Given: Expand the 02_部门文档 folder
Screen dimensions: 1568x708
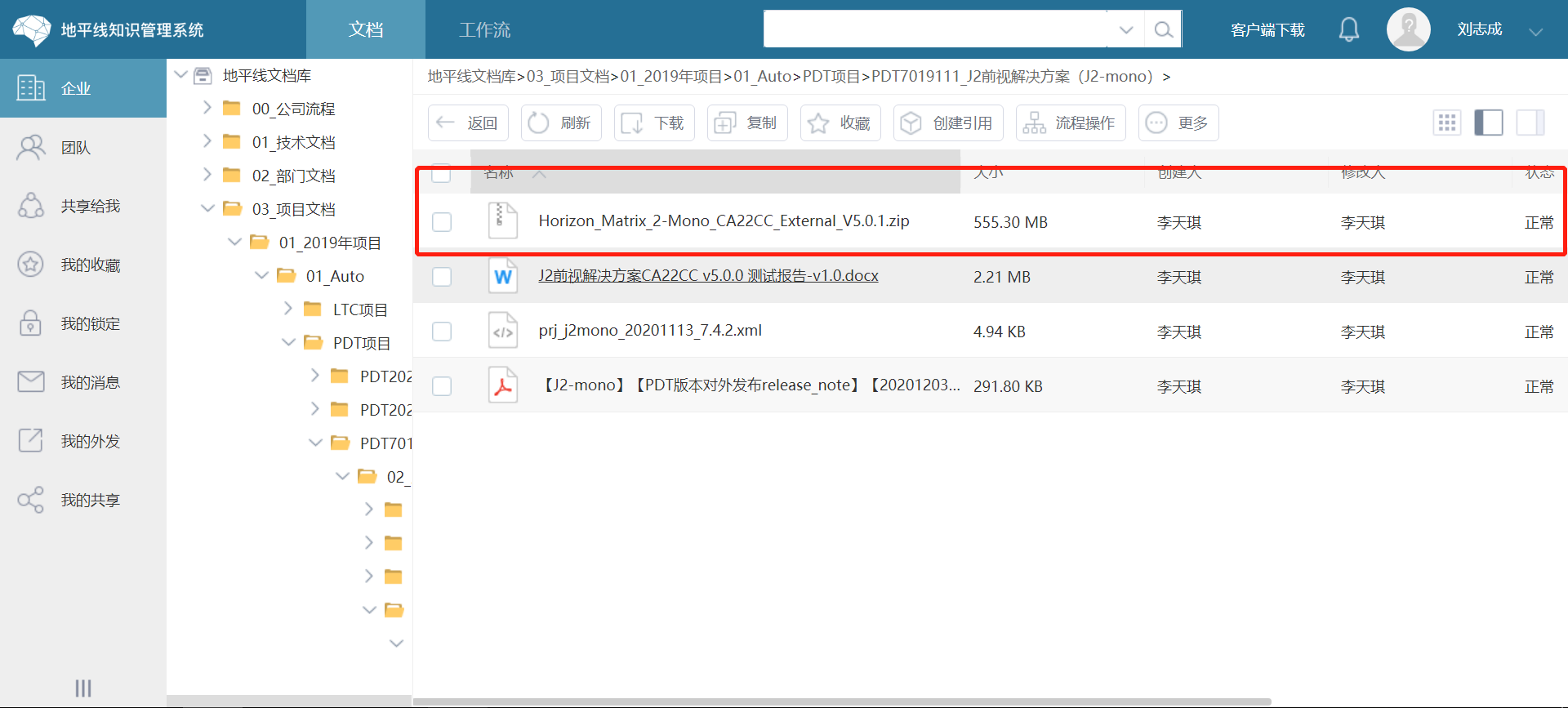Looking at the screenshot, I should 207,175.
